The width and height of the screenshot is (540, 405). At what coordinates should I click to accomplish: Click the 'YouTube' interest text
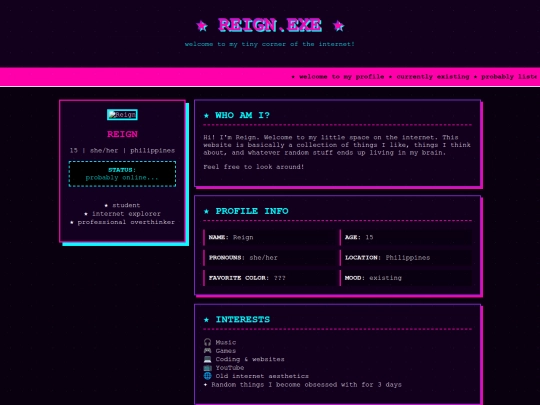[230, 368]
